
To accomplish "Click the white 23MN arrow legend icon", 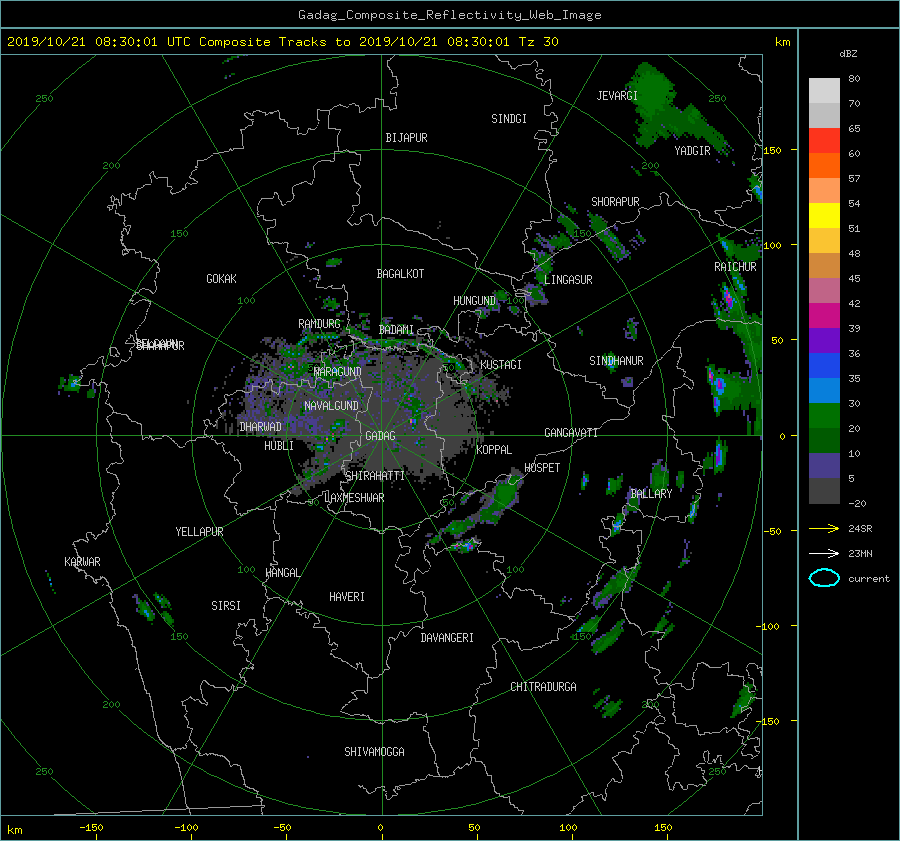I will (x=824, y=553).
